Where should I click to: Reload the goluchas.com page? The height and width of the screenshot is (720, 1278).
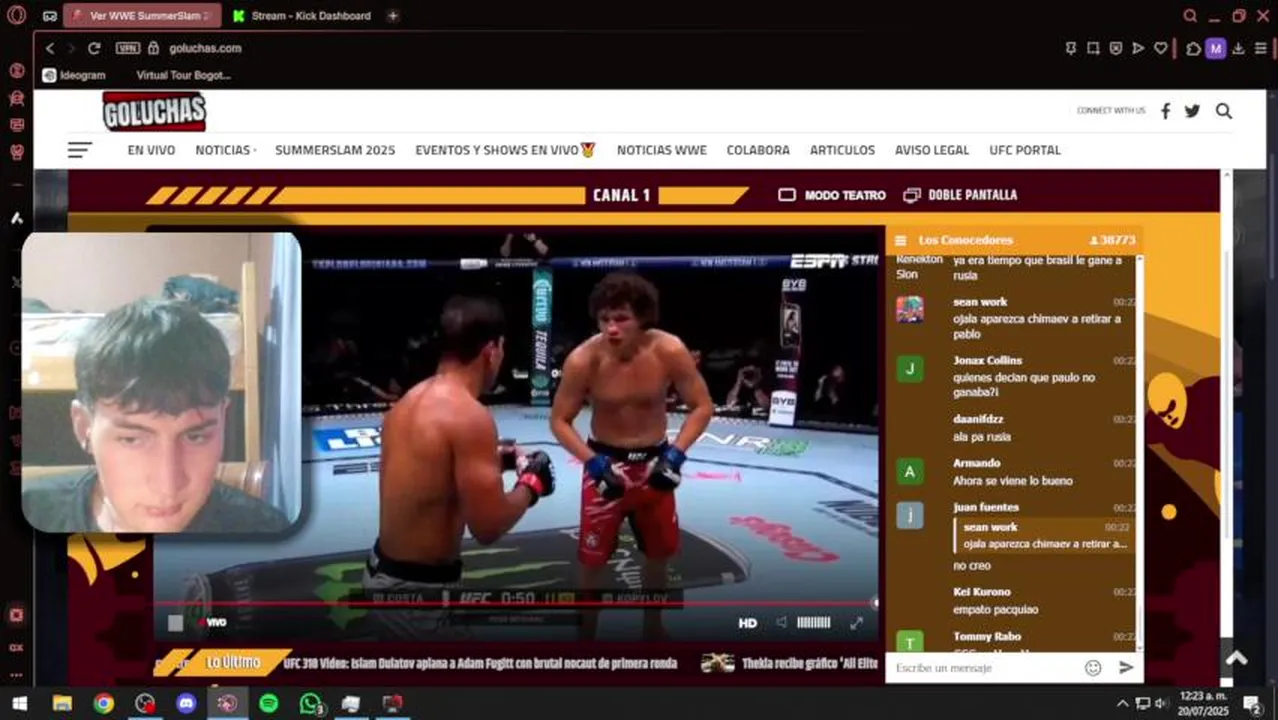coord(94,48)
